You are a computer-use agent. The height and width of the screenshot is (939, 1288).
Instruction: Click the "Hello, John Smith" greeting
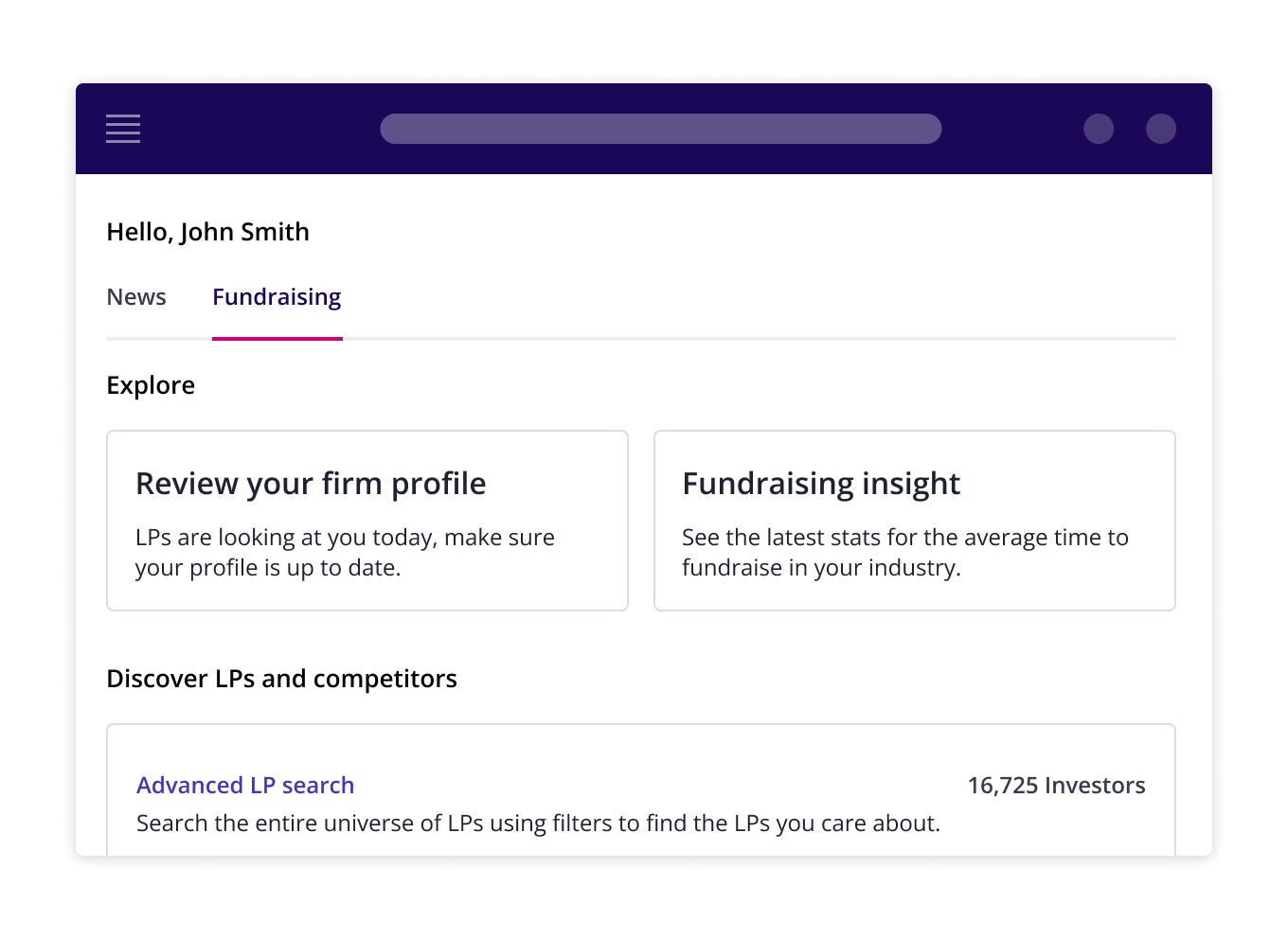207,231
